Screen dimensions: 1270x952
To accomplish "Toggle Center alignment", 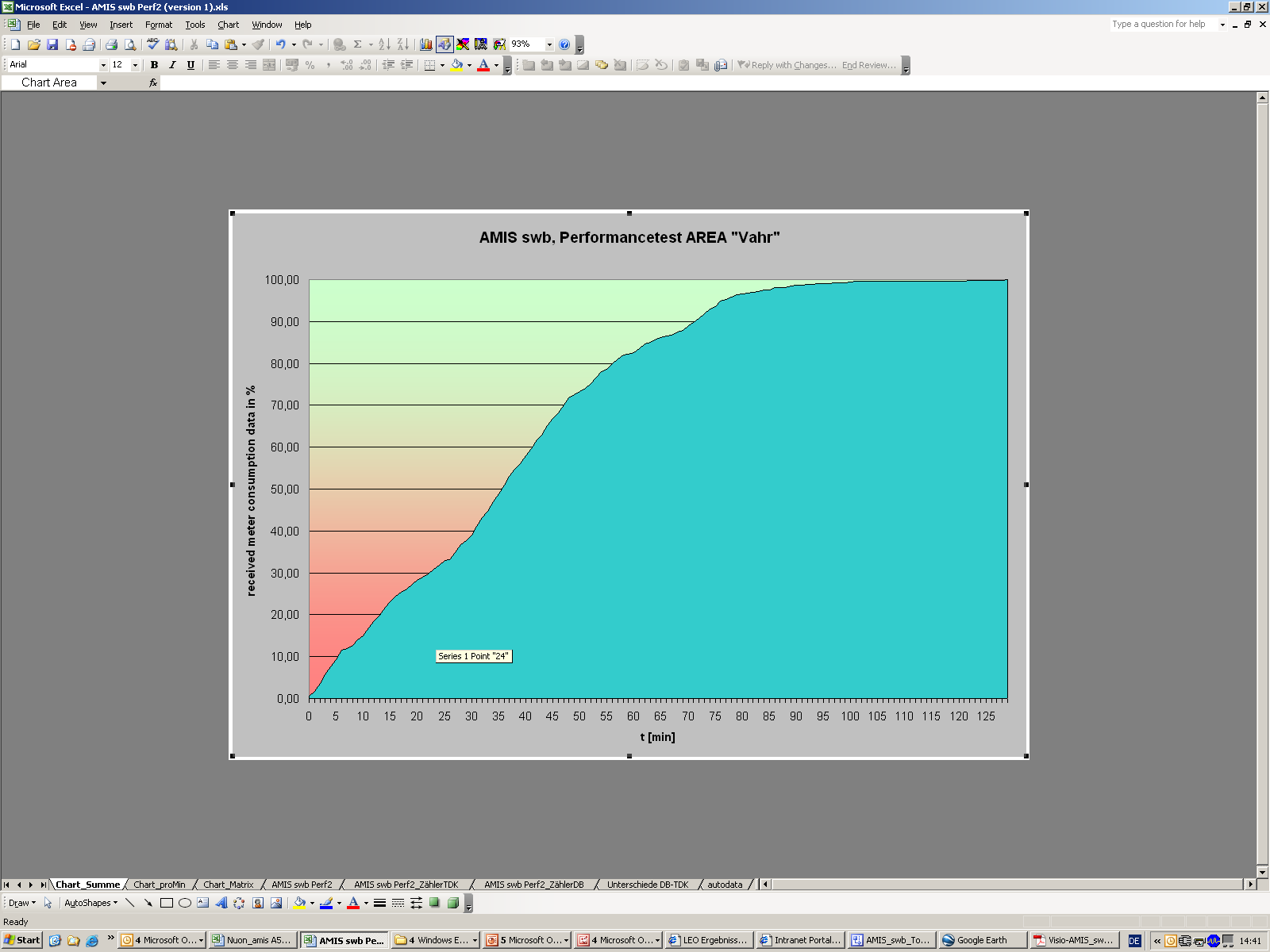I will point(233,65).
